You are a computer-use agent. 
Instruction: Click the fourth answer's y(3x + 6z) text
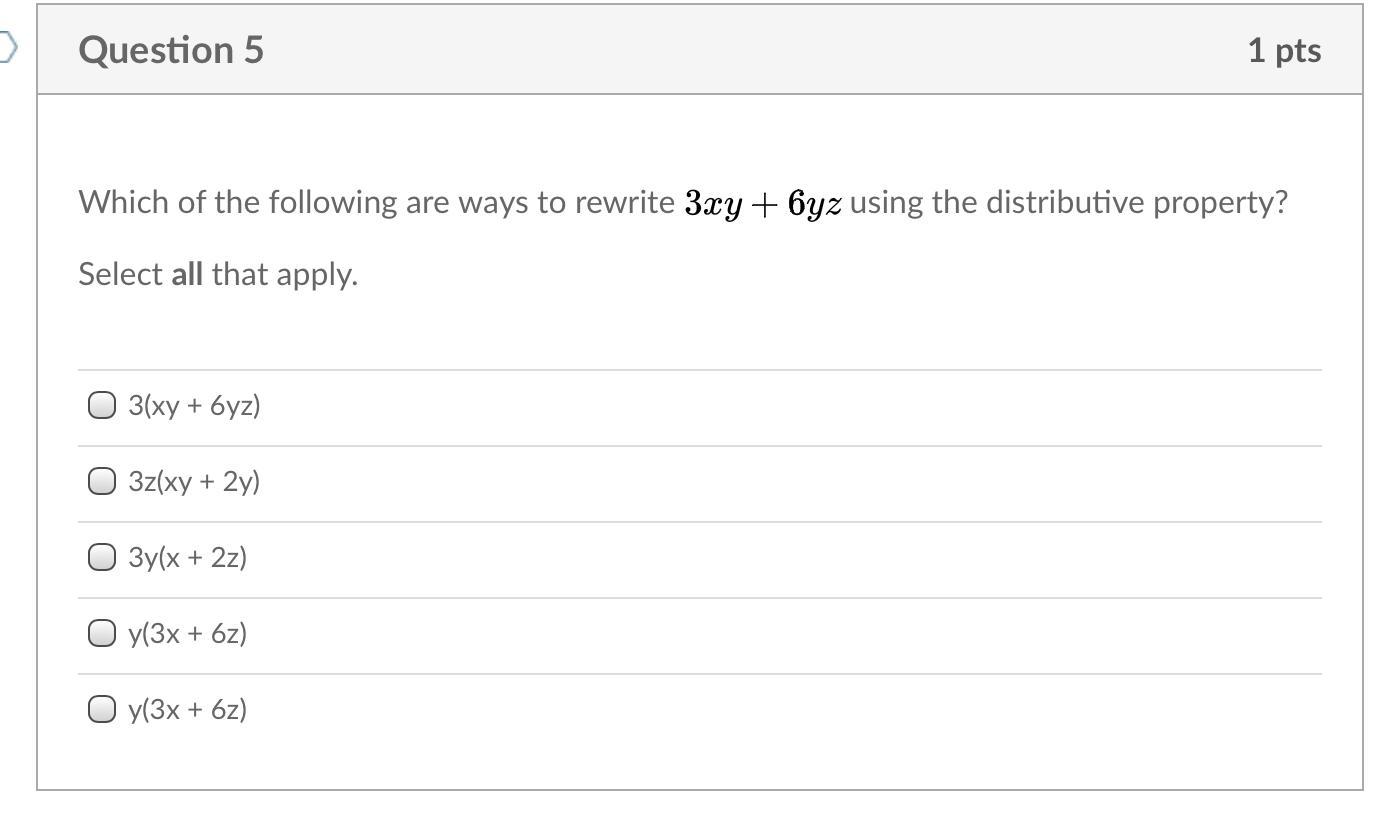click(x=187, y=633)
